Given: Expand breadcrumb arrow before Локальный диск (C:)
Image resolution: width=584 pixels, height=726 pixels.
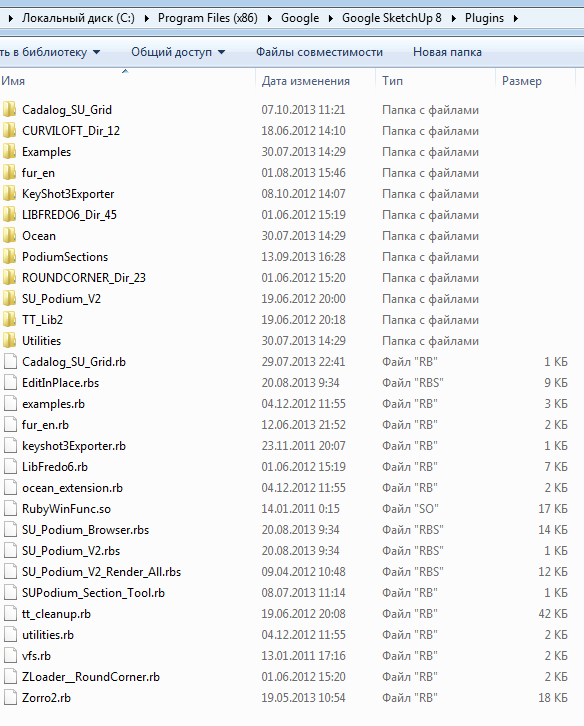Looking at the screenshot, I should pos(10,19).
